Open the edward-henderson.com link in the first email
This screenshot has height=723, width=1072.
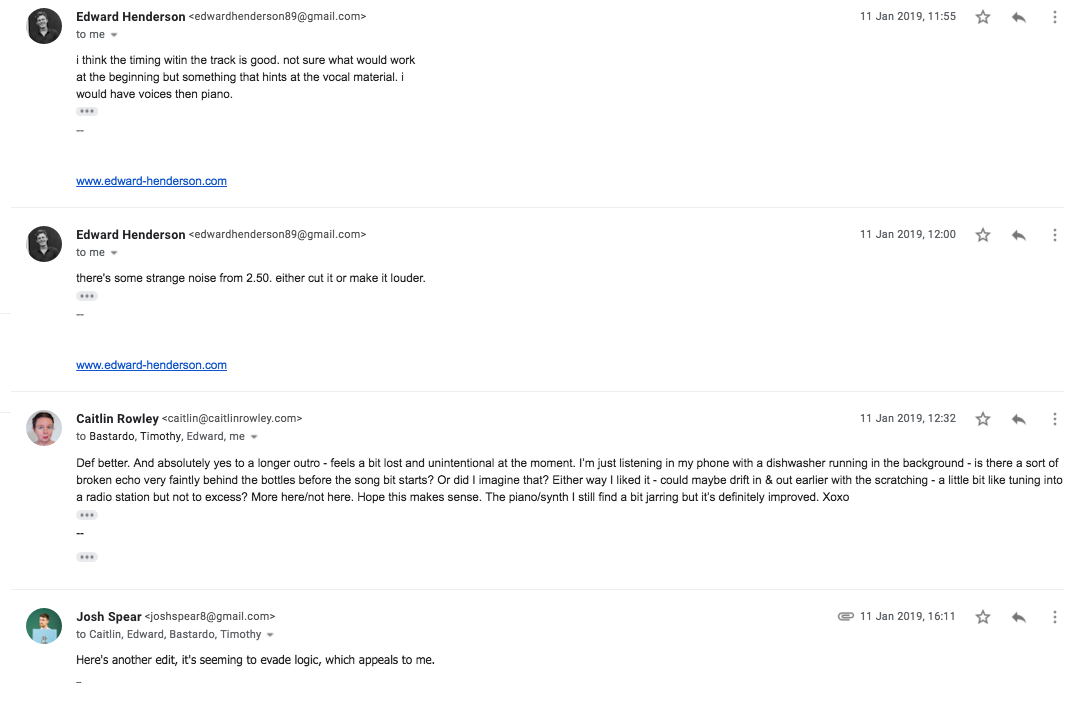pyautogui.click(x=151, y=181)
